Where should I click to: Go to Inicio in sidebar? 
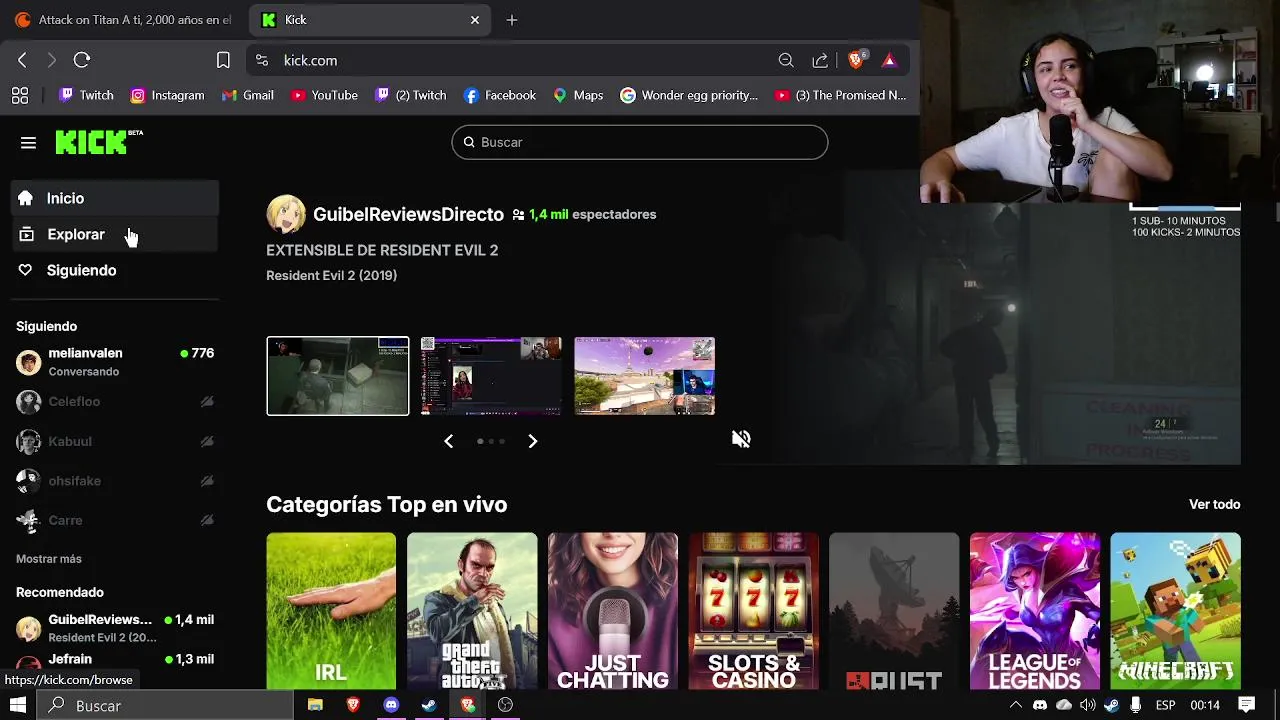pyautogui.click(x=115, y=198)
